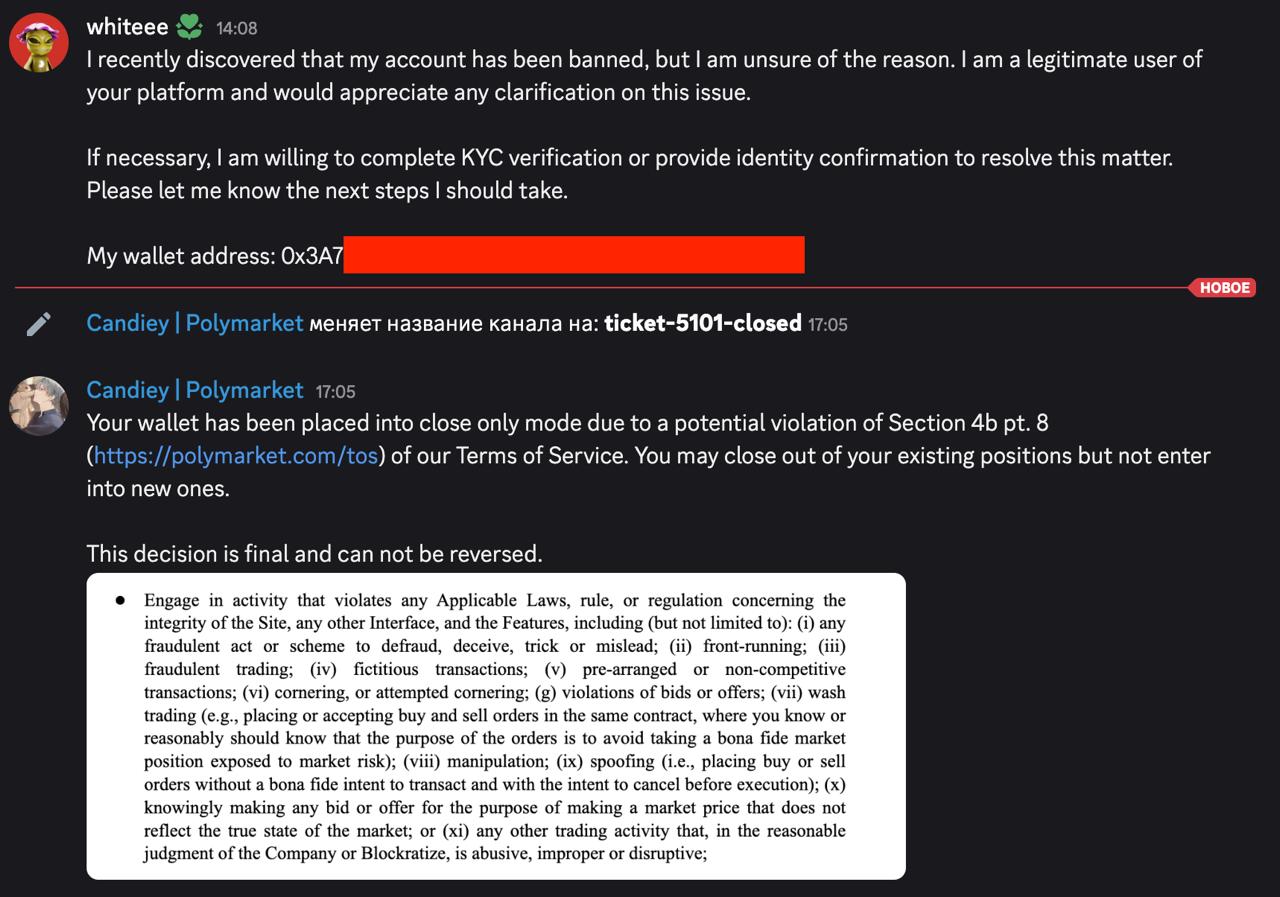The width and height of the screenshot is (1280, 897).
Task: Click Candiey's profile avatar picture
Action: click(x=39, y=406)
